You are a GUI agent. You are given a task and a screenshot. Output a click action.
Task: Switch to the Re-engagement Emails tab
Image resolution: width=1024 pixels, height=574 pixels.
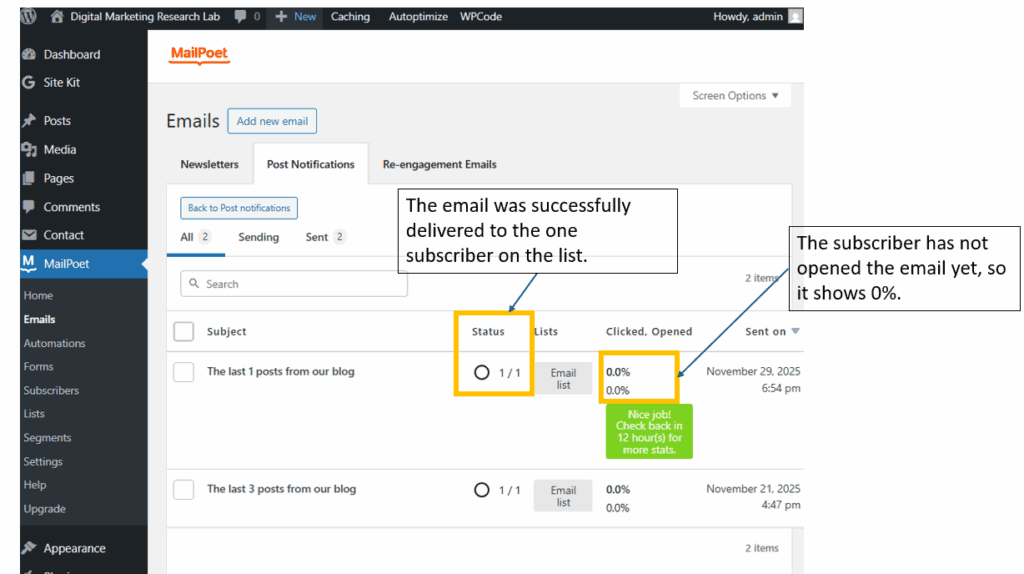(439, 165)
